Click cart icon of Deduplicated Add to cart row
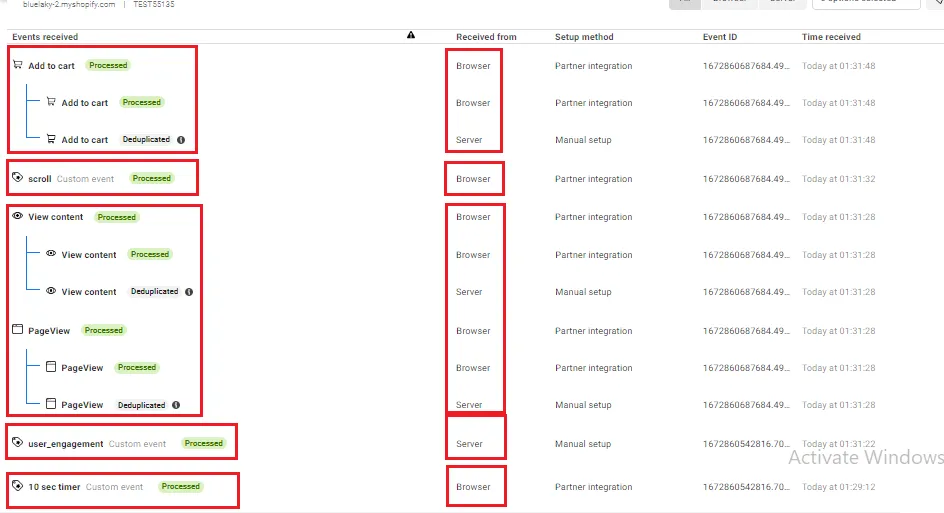Image resolution: width=944 pixels, height=513 pixels. click(x=51, y=139)
